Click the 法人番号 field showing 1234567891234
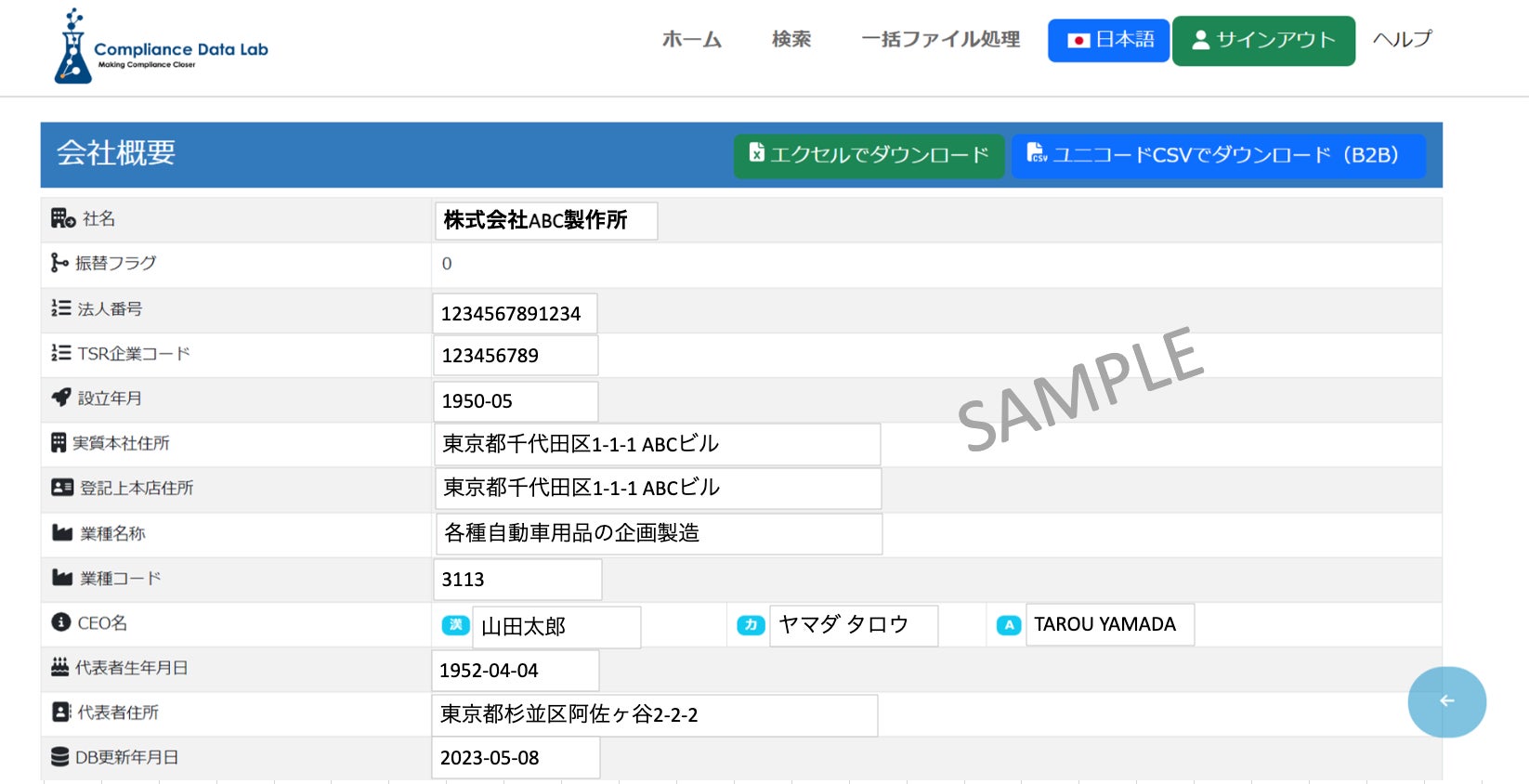Screen dimensions: 1529x784 click(515, 313)
